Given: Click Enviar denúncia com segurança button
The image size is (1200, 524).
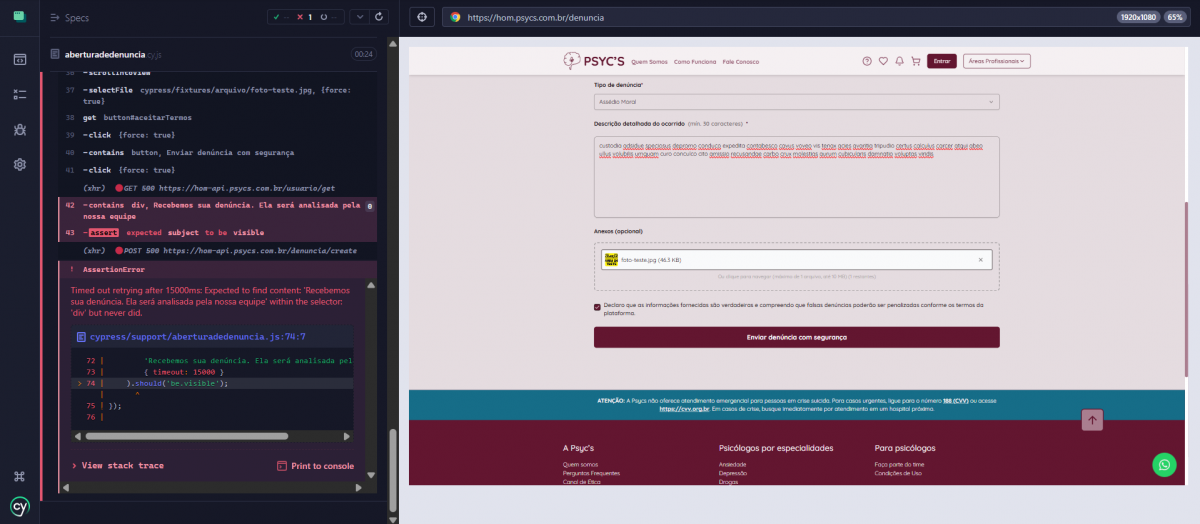Looking at the screenshot, I should [x=796, y=337].
